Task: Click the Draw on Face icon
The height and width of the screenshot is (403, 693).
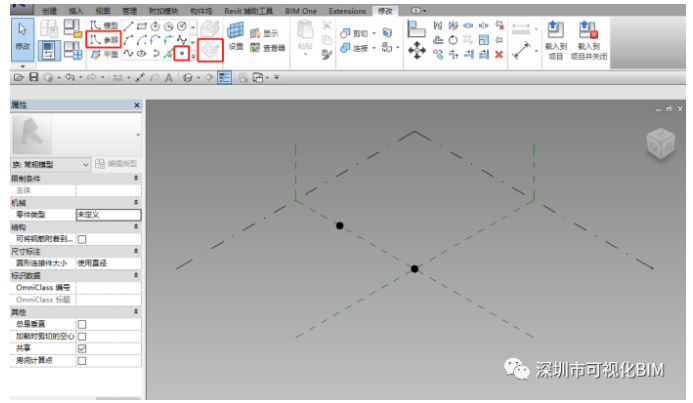Action: pos(210,28)
